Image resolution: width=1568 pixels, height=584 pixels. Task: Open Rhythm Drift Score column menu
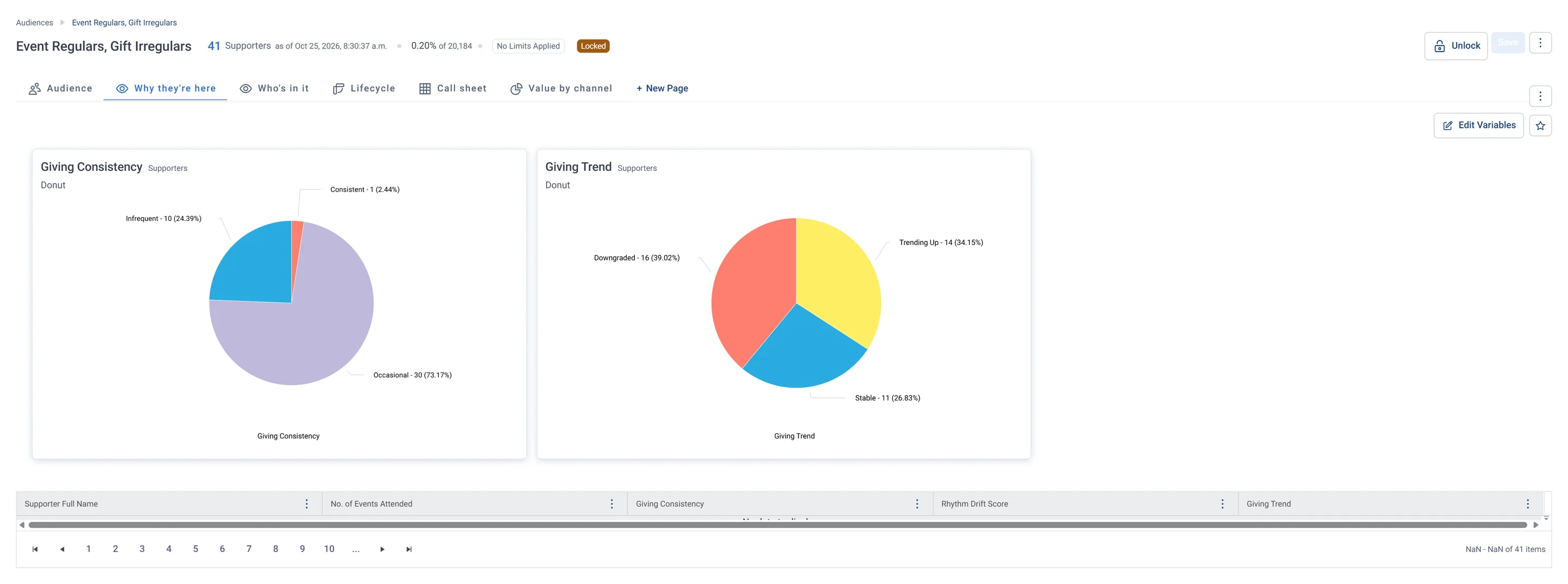click(1222, 503)
